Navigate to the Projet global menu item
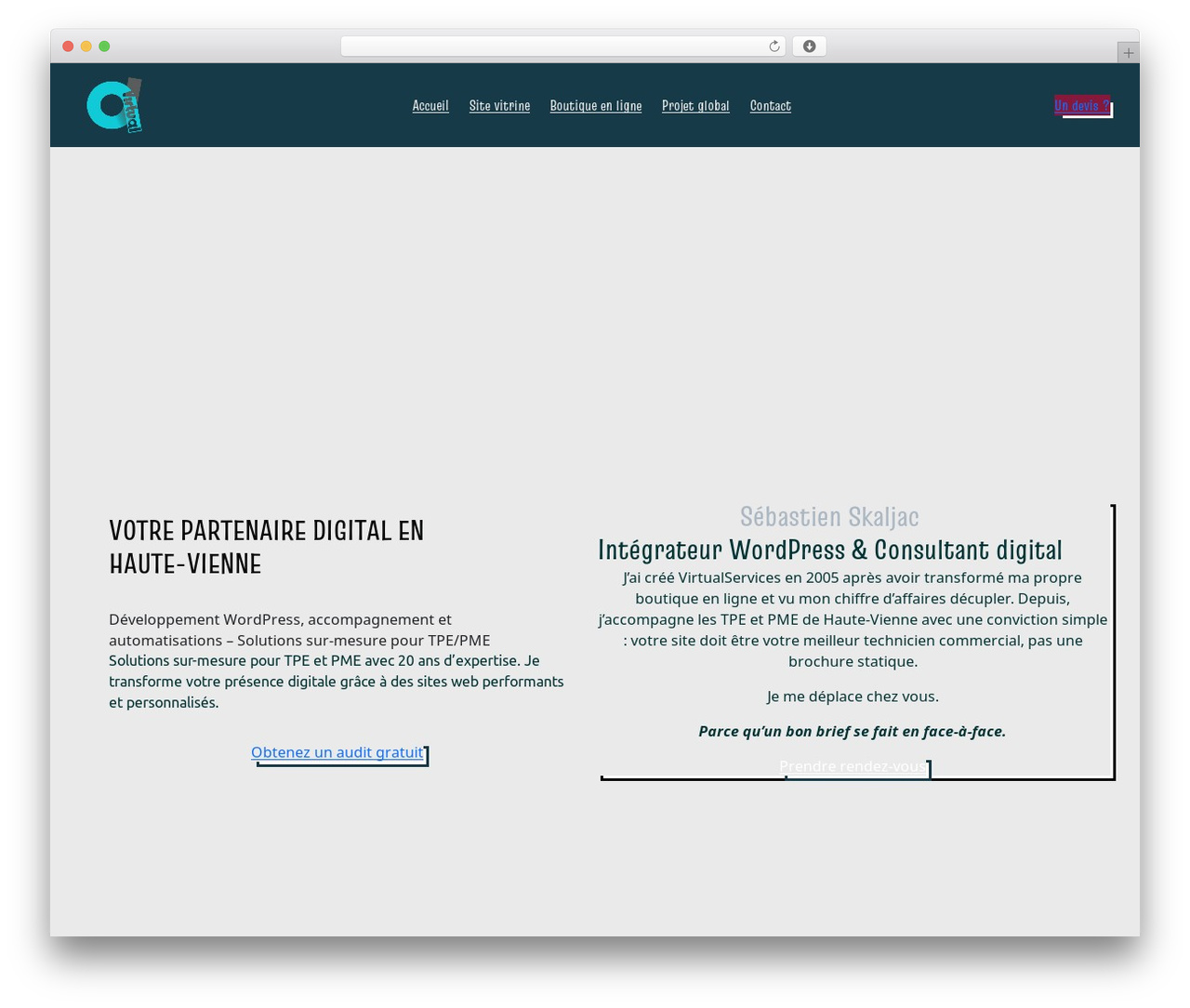 [x=695, y=106]
